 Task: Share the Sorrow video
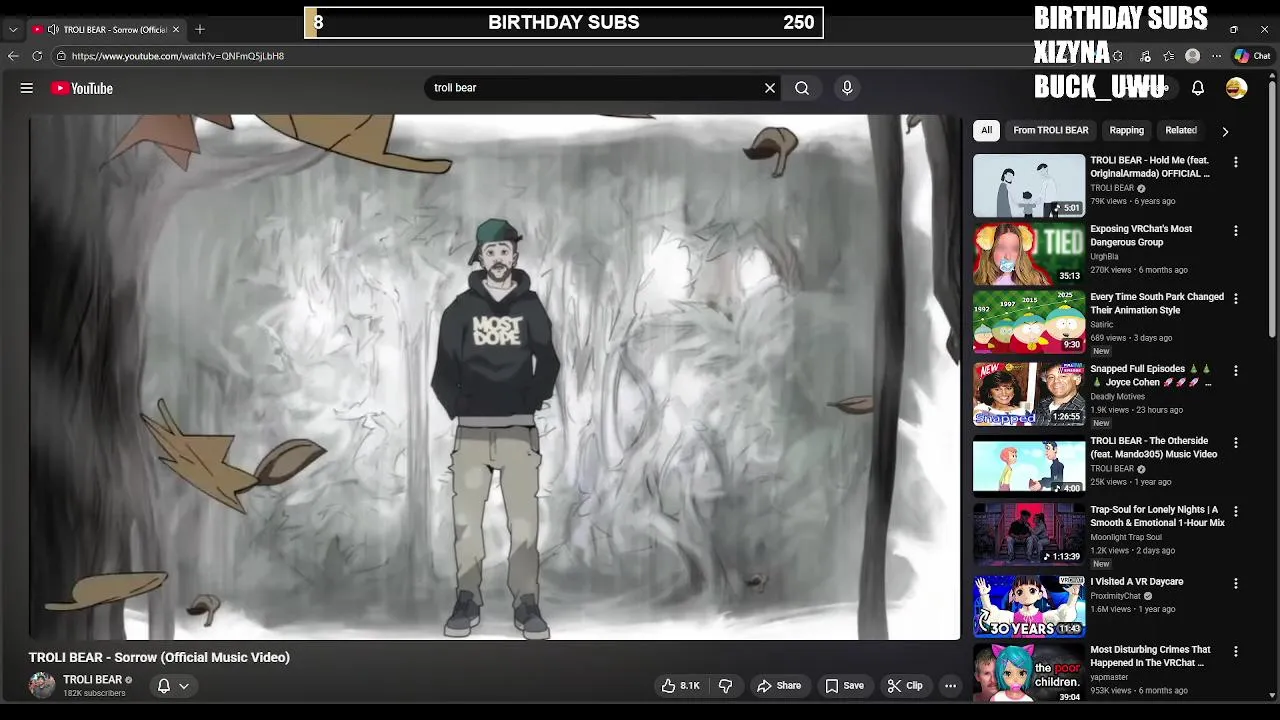click(779, 686)
